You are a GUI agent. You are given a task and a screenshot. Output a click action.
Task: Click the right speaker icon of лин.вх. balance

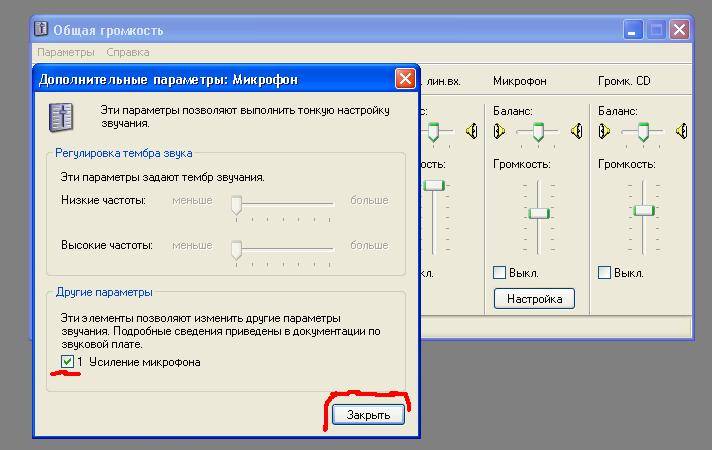[472, 131]
